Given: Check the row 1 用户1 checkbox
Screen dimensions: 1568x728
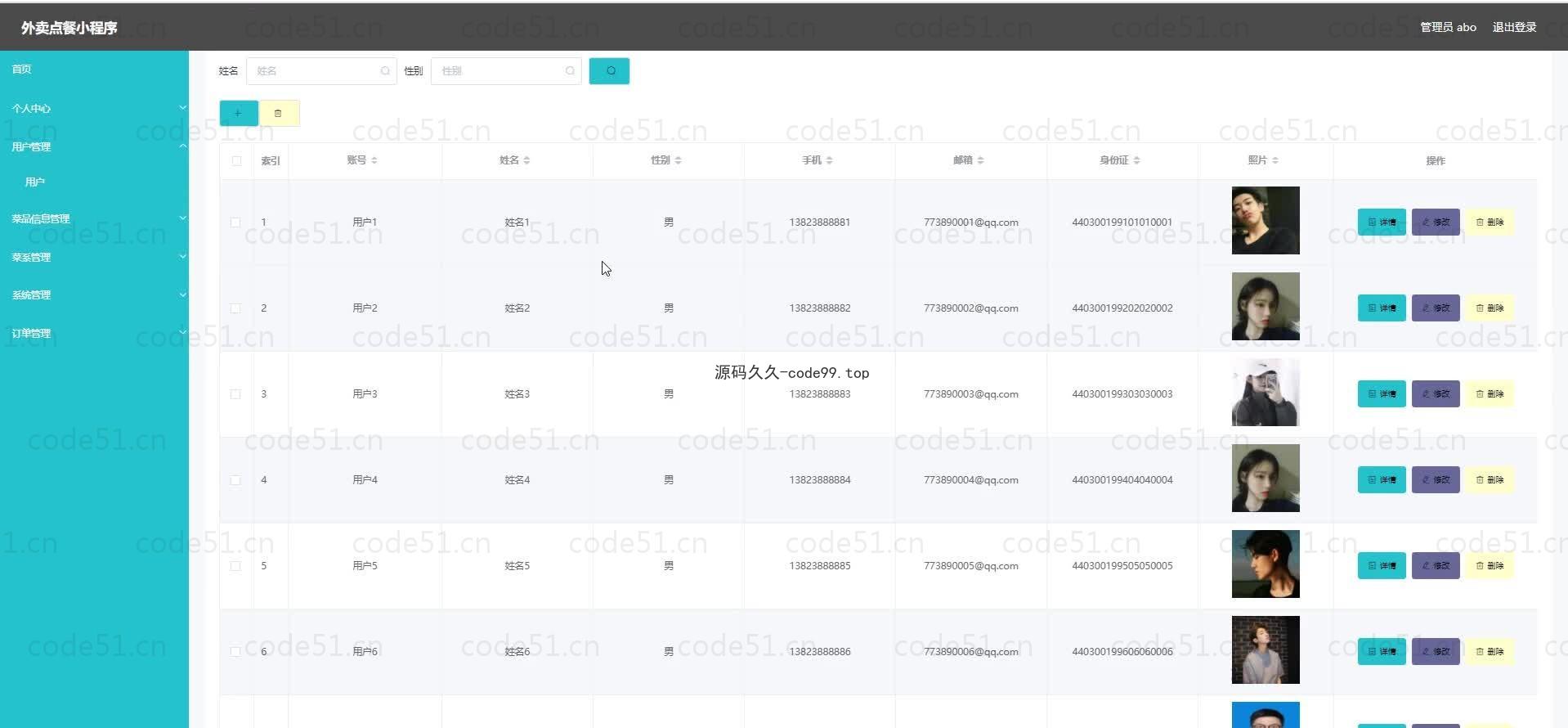Looking at the screenshot, I should (x=235, y=222).
